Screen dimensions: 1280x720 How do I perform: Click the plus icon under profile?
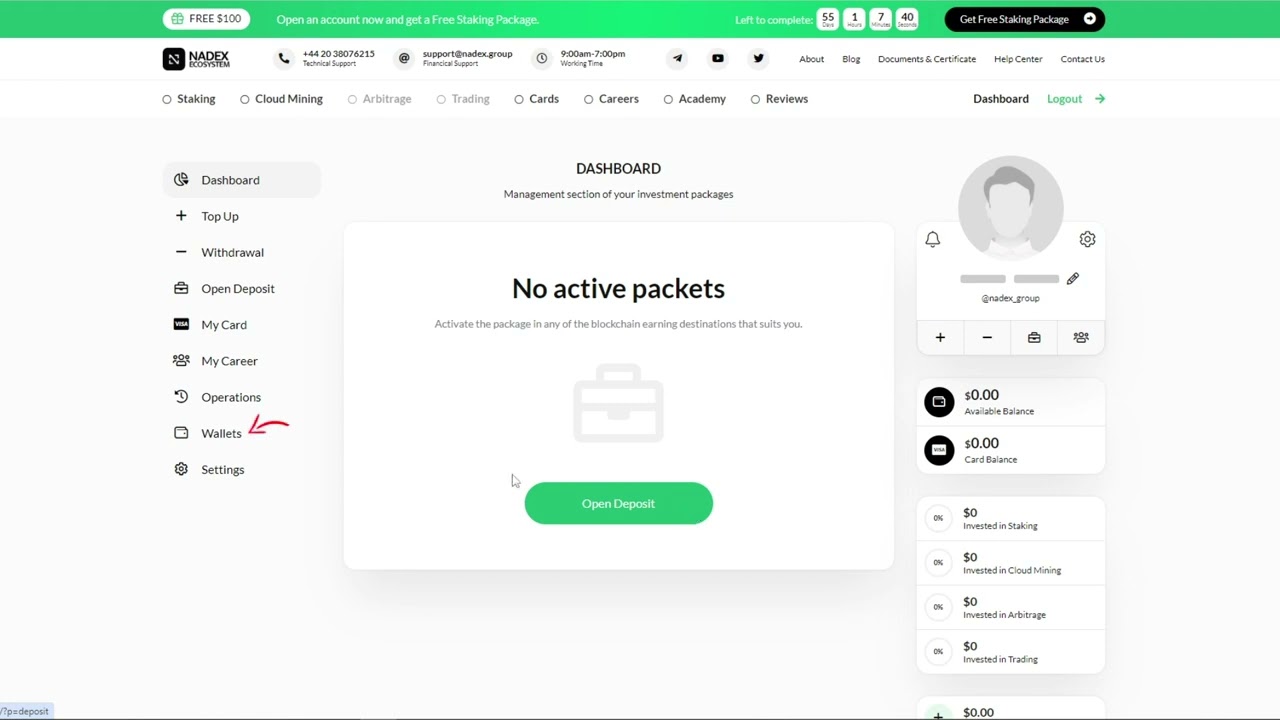pyautogui.click(x=940, y=338)
